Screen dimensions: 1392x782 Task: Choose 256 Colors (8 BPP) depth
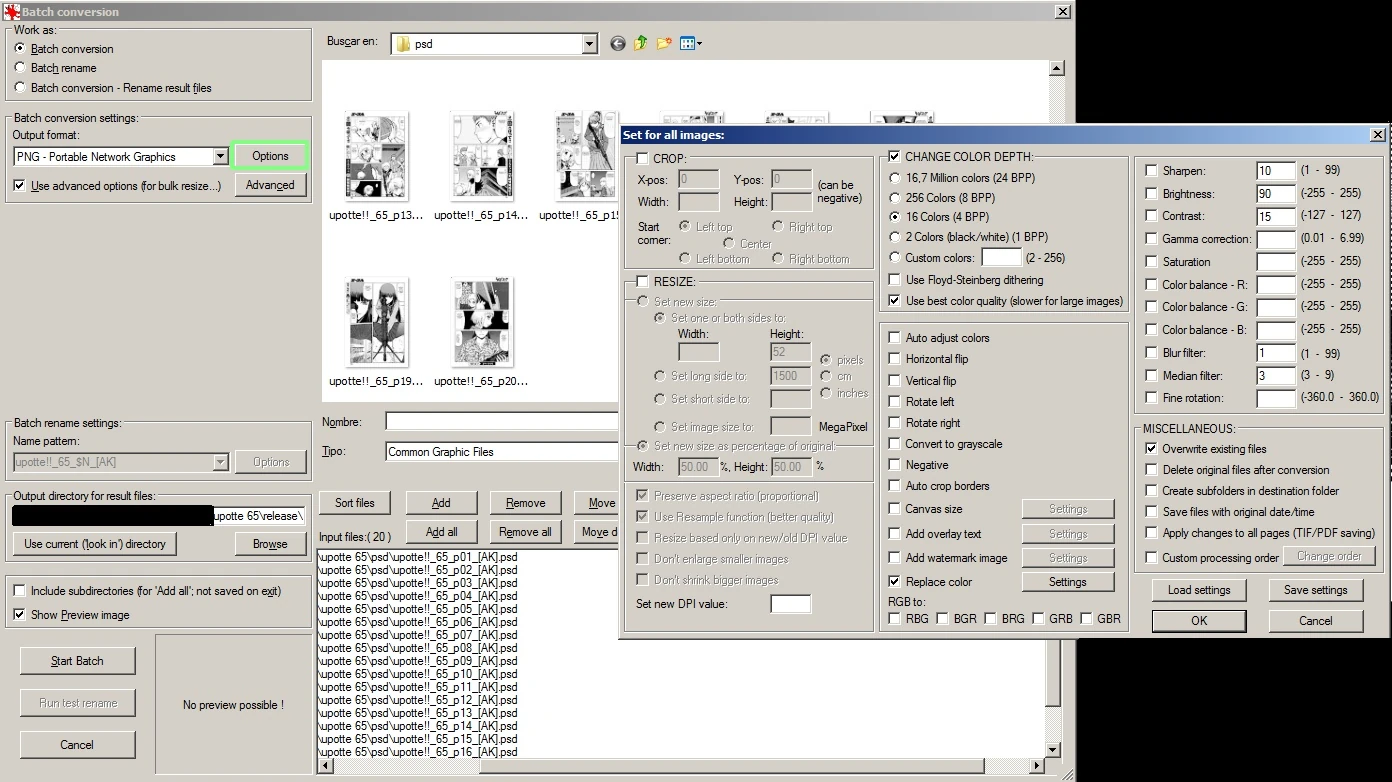(x=895, y=198)
